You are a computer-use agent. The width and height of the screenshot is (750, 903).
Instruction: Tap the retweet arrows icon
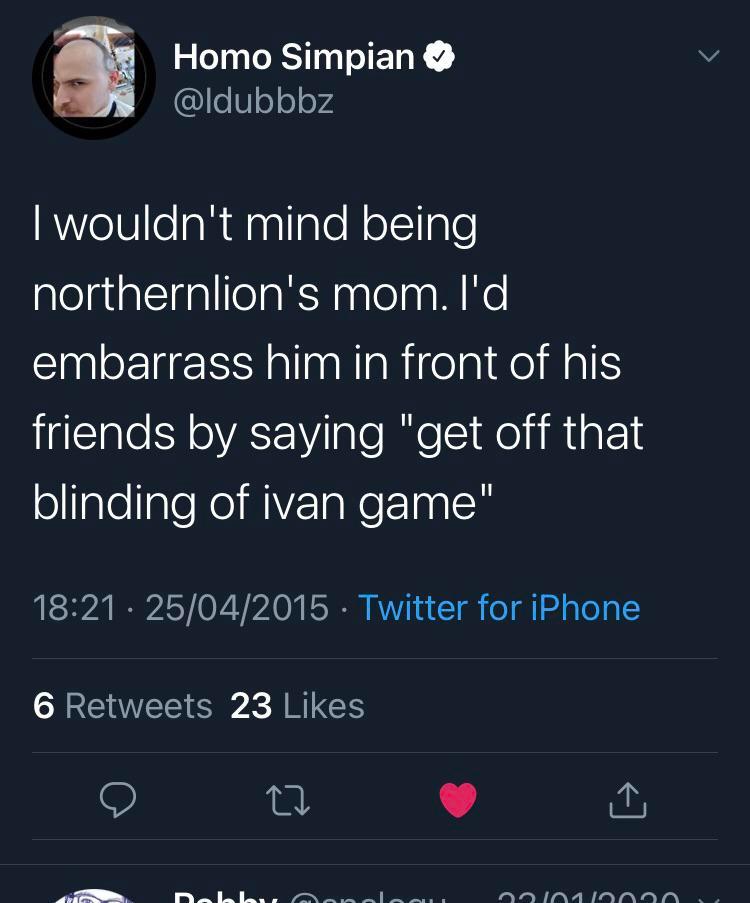(288, 801)
